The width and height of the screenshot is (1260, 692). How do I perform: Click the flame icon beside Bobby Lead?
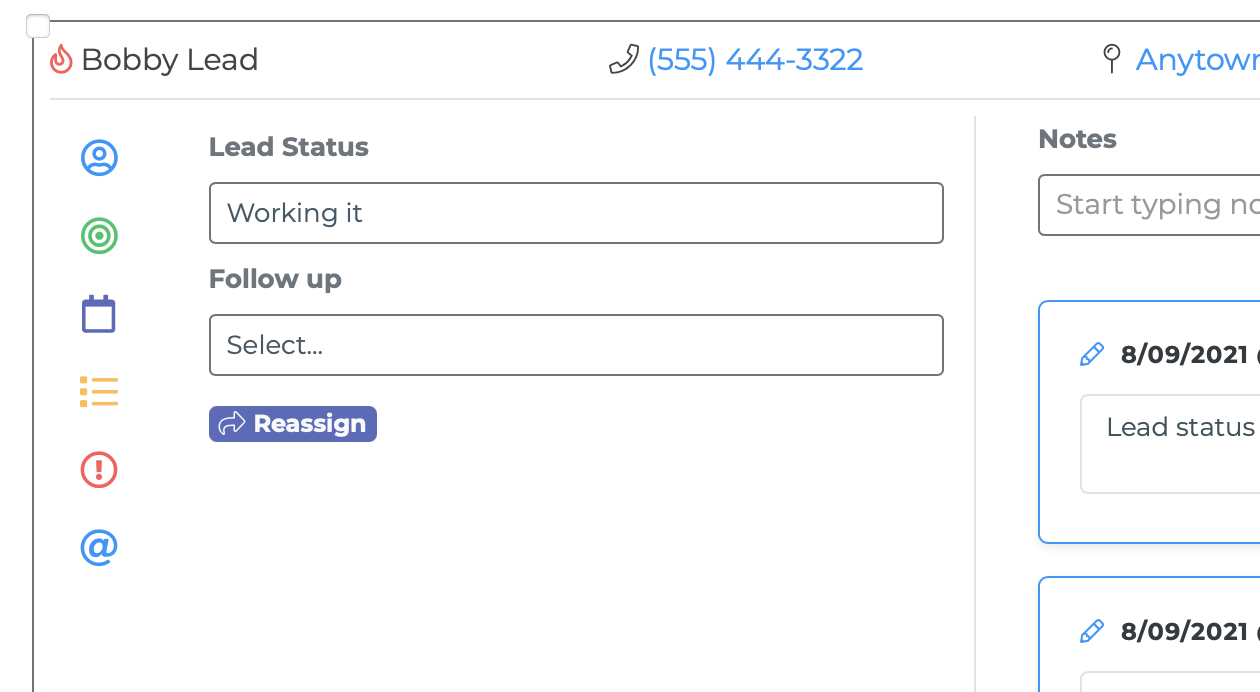[x=61, y=59]
